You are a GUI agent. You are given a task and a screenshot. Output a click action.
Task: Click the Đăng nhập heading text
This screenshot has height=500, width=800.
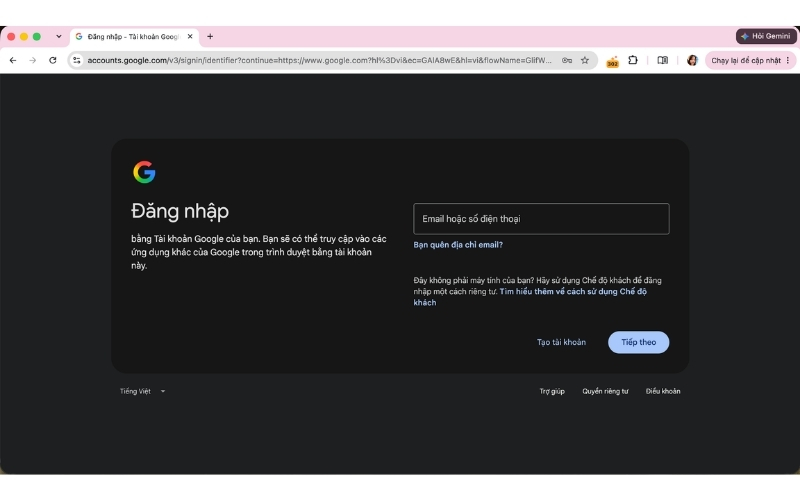[x=180, y=211]
